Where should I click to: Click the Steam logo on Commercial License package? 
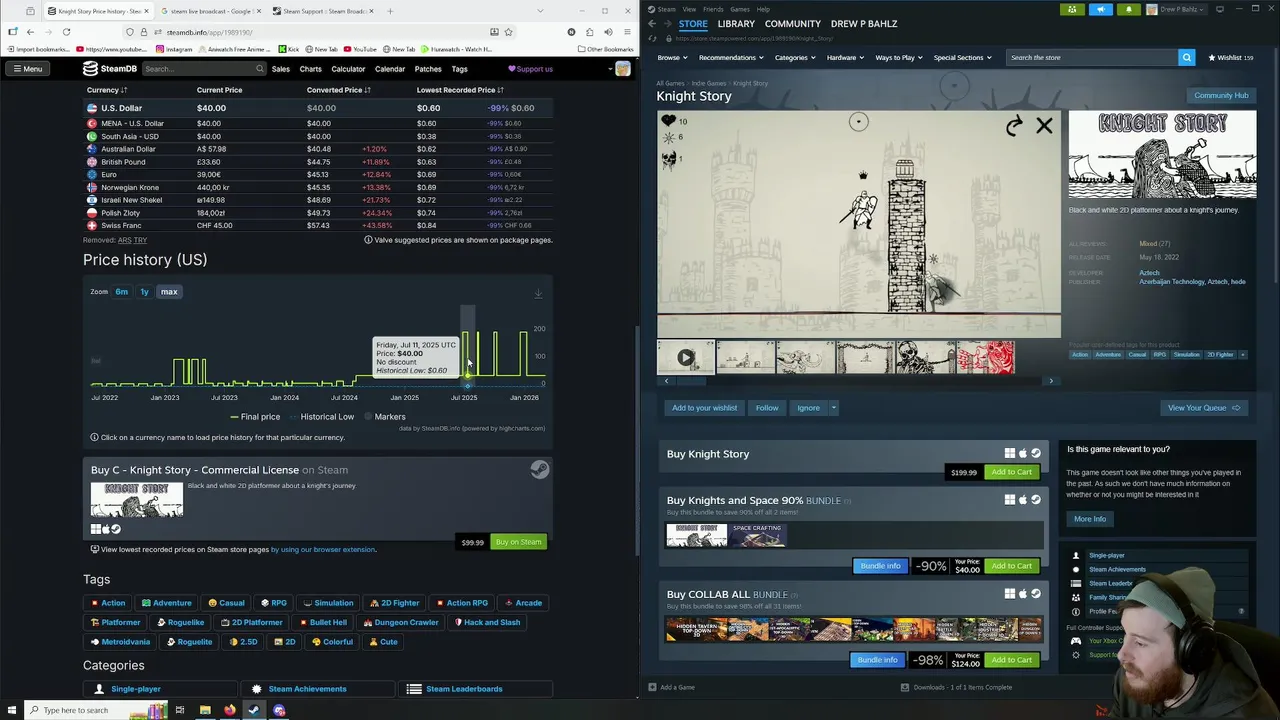click(x=539, y=470)
